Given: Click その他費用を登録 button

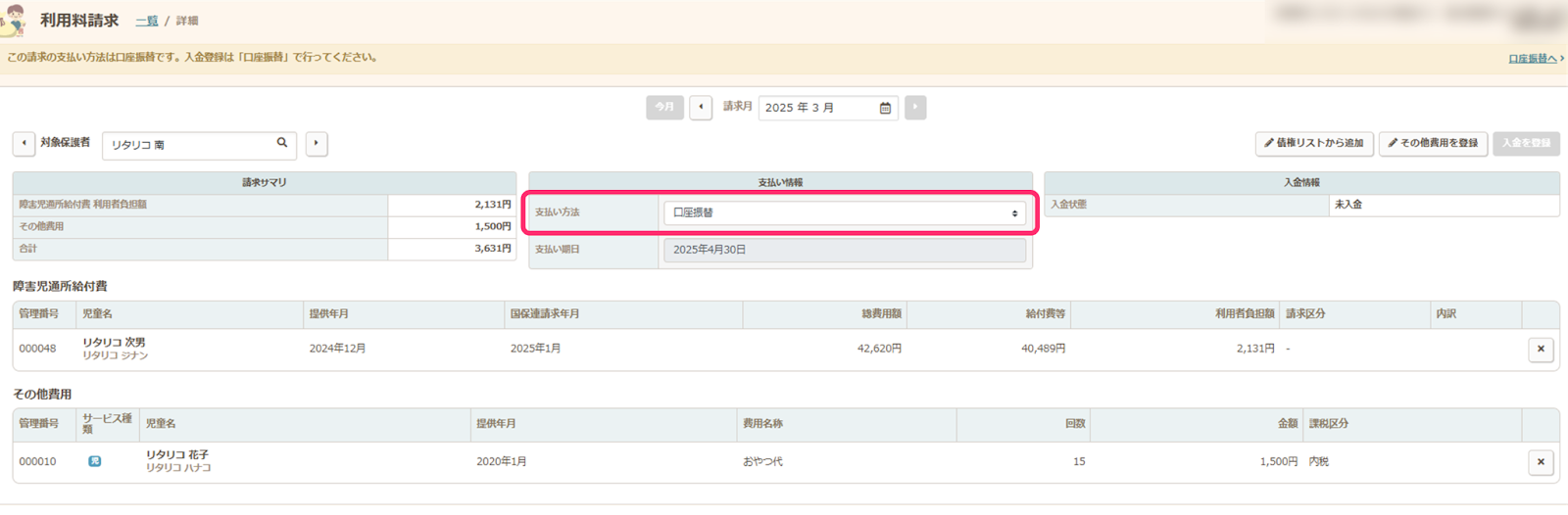Looking at the screenshot, I should click(x=1433, y=144).
